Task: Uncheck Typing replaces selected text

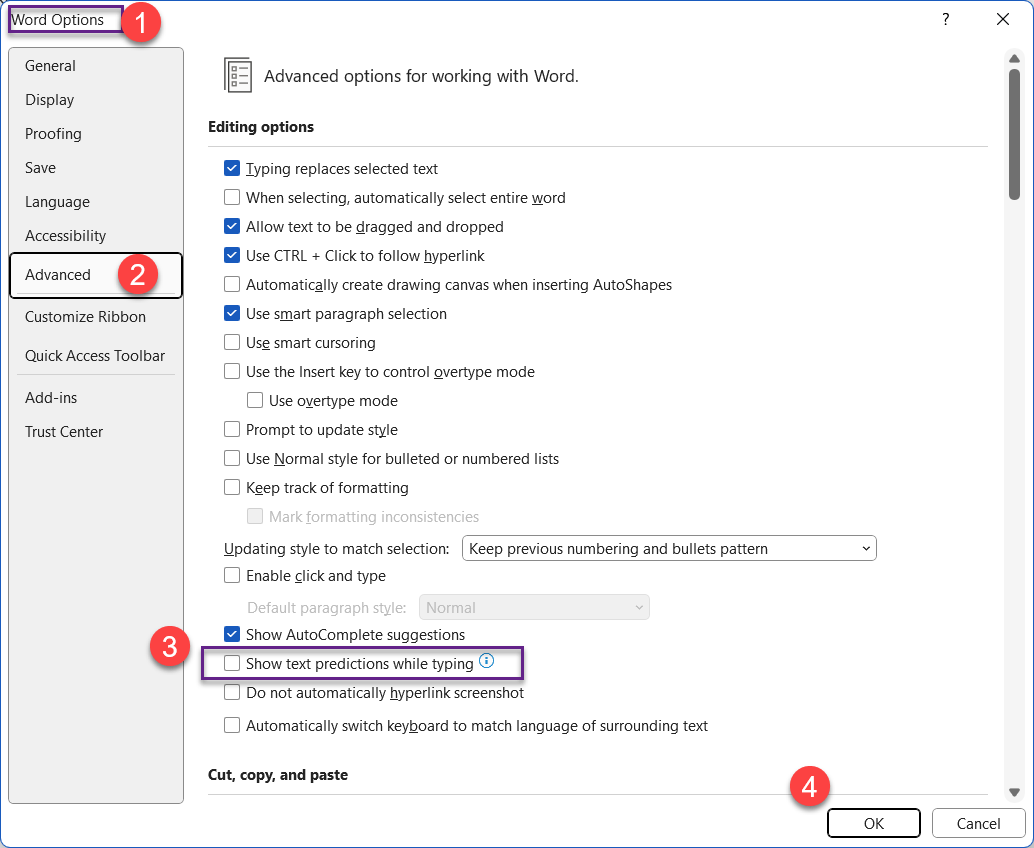Action: pos(231,168)
